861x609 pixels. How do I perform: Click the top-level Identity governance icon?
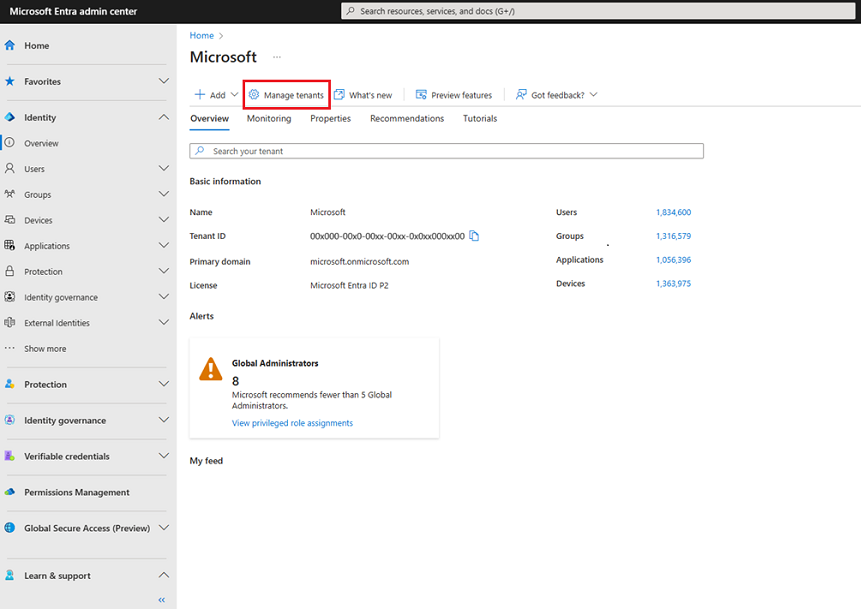pyautogui.click(x=10, y=420)
